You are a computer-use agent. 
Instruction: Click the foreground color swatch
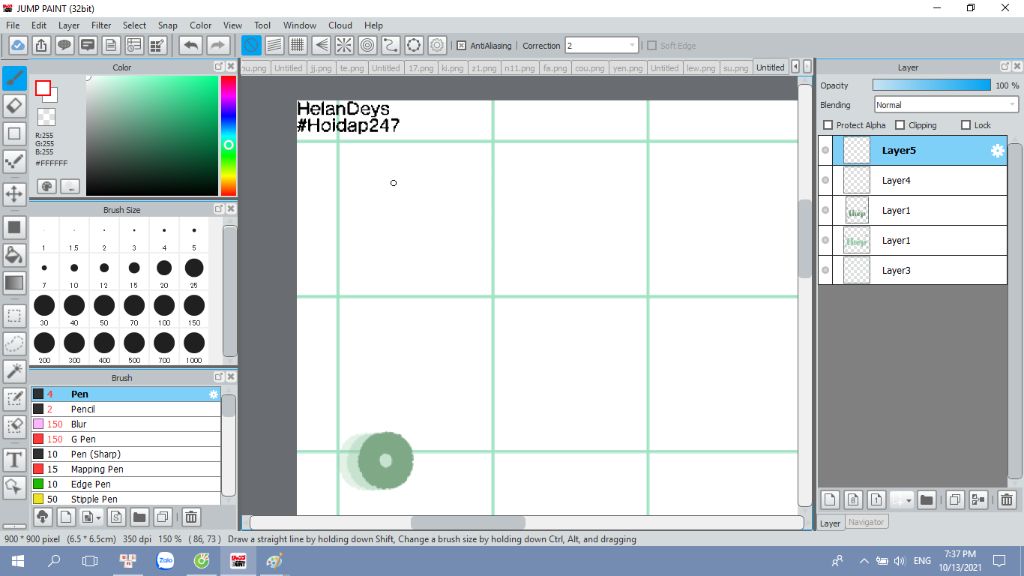tap(43, 88)
